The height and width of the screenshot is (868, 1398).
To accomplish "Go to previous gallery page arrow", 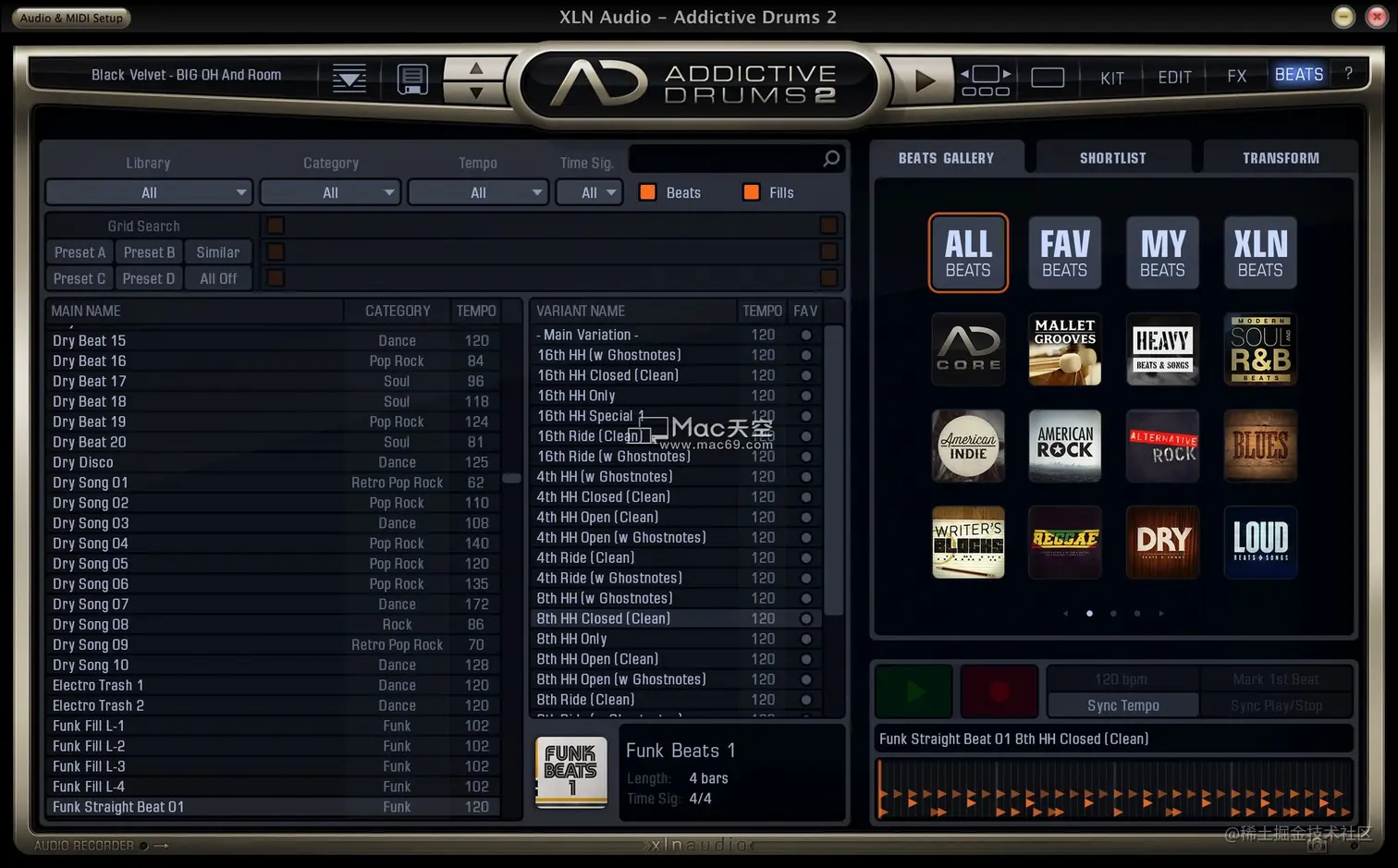I will 1065,613.
